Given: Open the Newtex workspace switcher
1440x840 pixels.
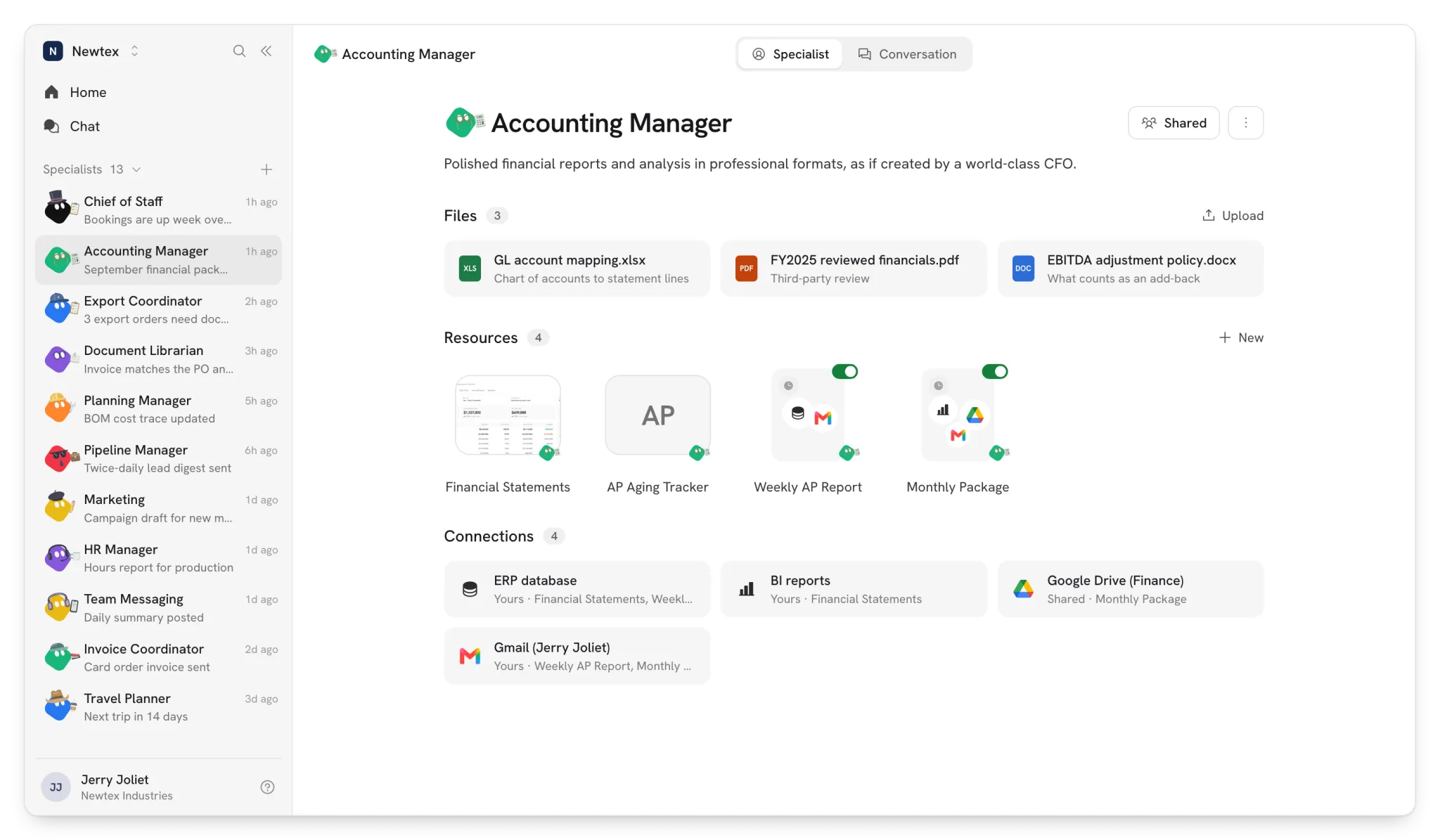Looking at the screenshot, I should point(91,51).
